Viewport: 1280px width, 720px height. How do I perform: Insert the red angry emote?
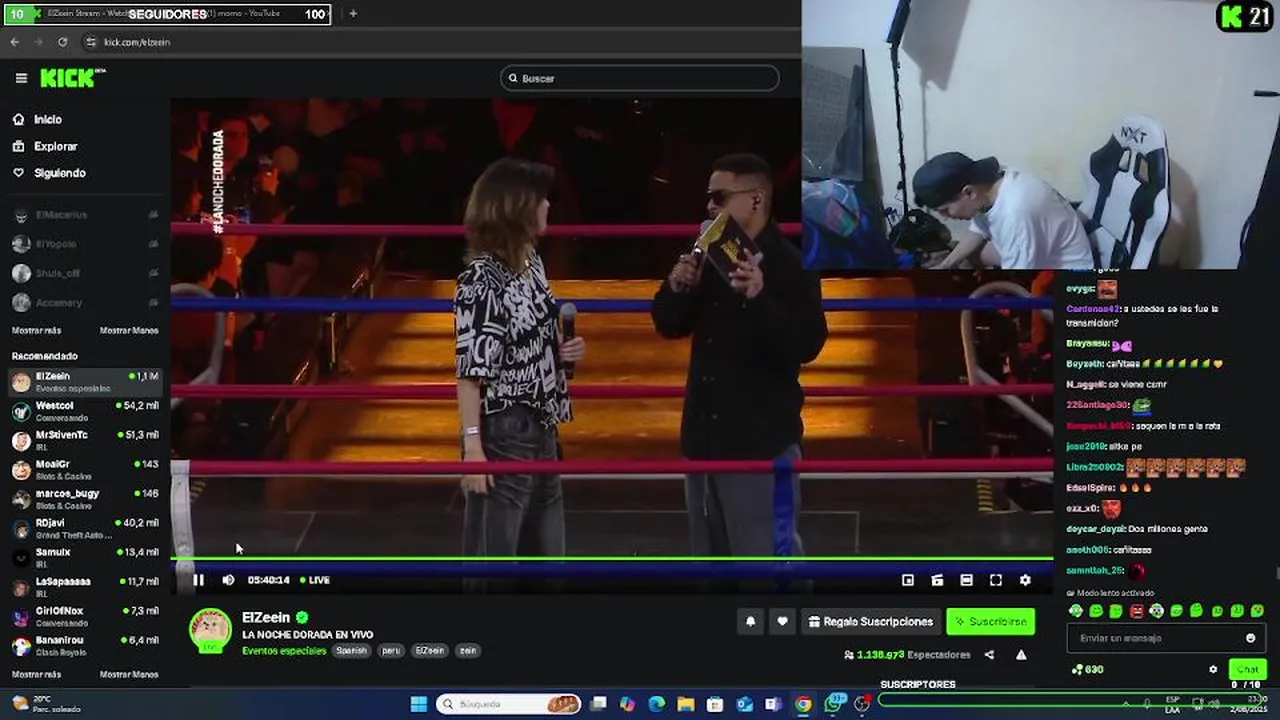1136,611
